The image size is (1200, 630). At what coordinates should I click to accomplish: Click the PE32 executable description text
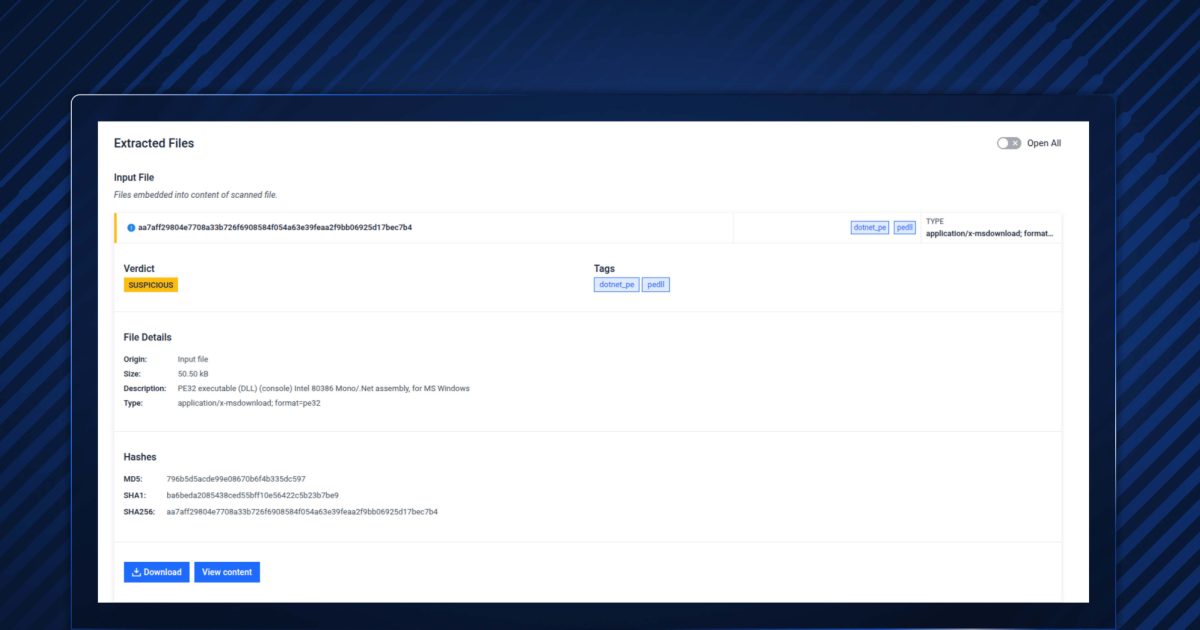323,388
